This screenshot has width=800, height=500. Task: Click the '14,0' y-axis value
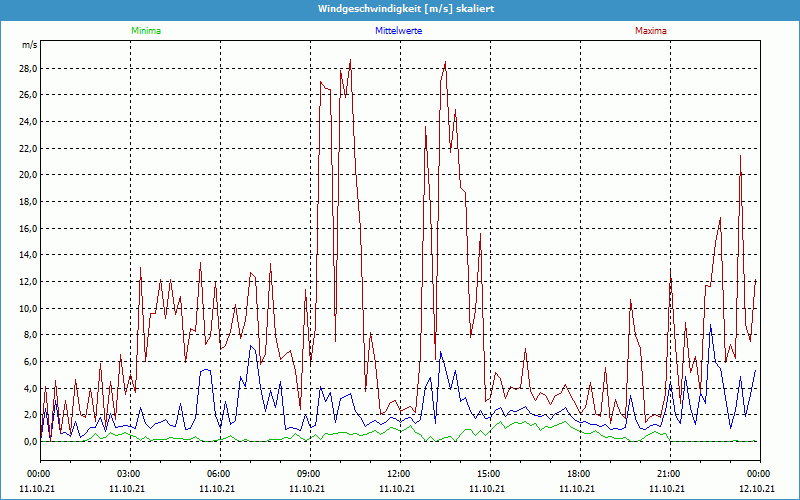(29, 255)
